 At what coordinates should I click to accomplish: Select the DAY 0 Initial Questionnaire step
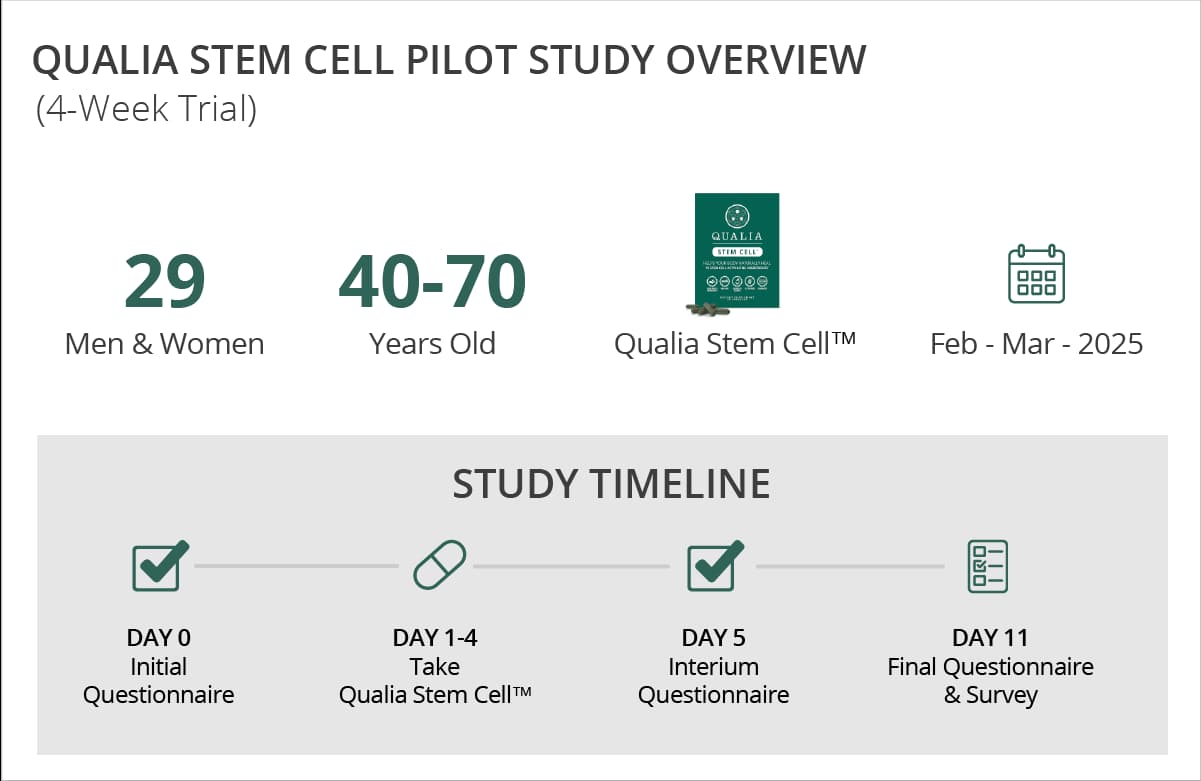159,666
